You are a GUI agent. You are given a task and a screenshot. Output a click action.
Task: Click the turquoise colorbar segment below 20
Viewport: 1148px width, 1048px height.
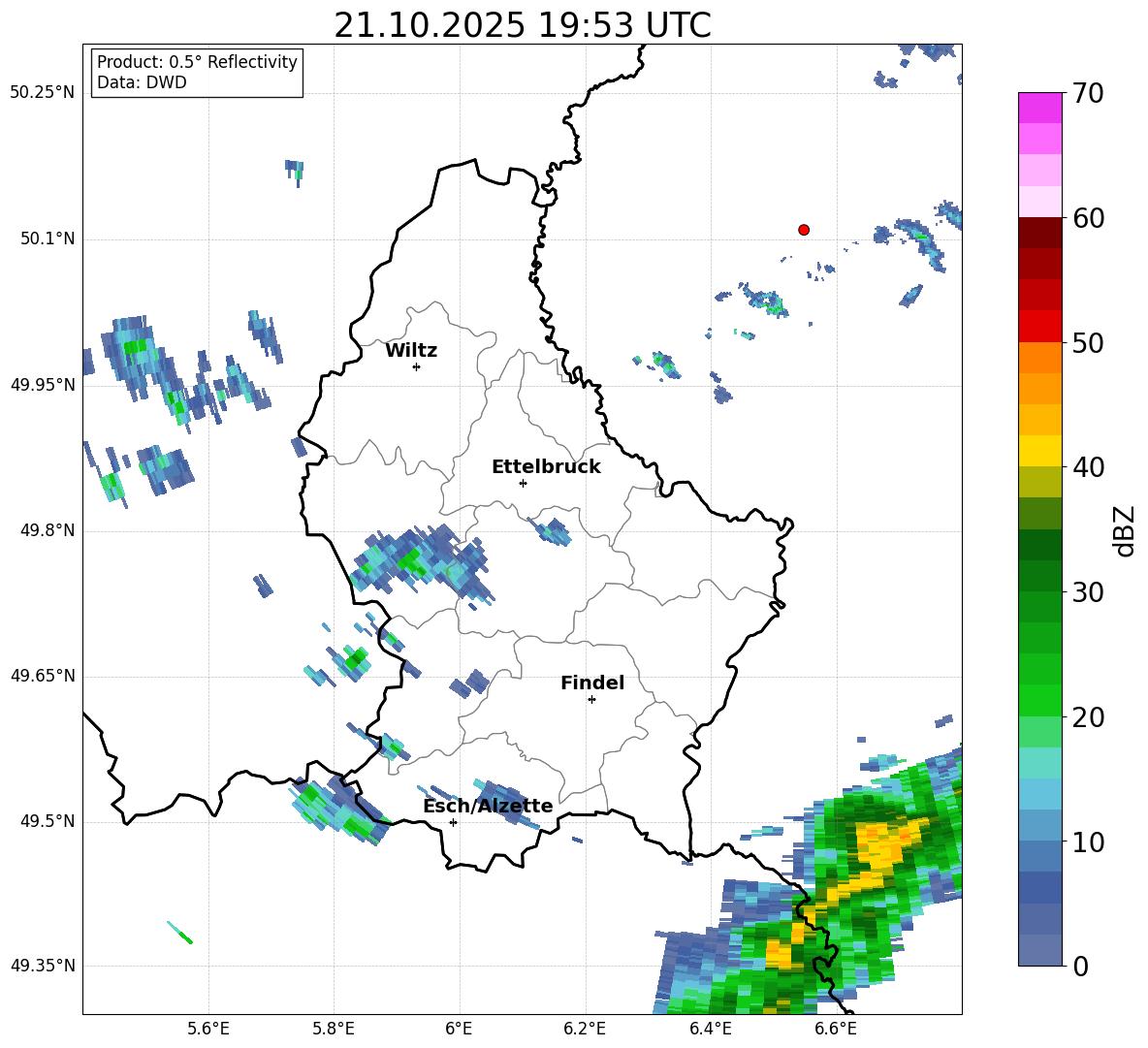click(1039, 763)
